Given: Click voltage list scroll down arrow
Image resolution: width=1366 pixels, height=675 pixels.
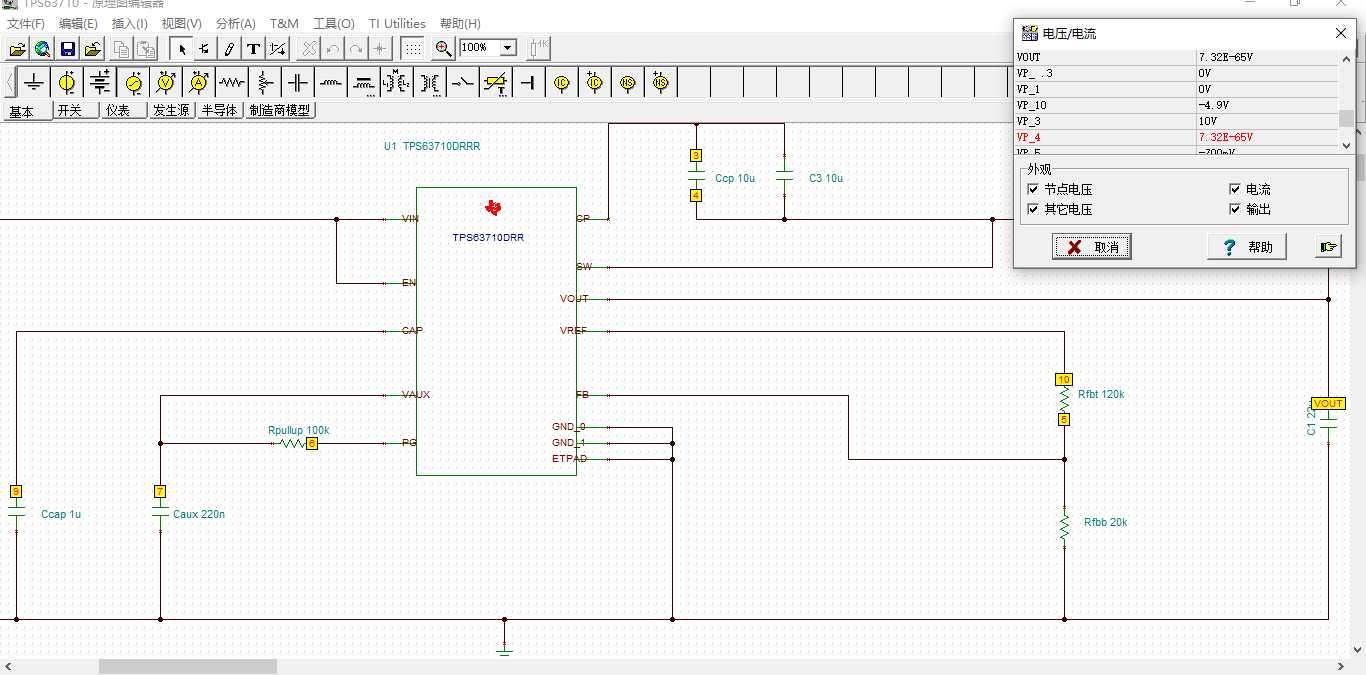Looking at the screenshot, I should coord(1347,145).
